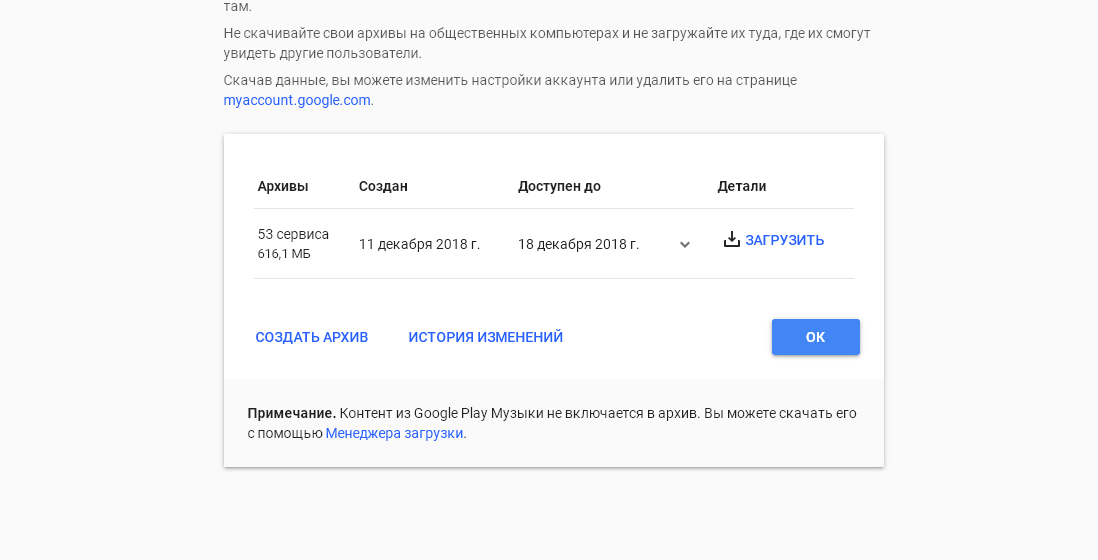Click the СОЗДАТЬ АРХИВ button

tap(312, 337)
